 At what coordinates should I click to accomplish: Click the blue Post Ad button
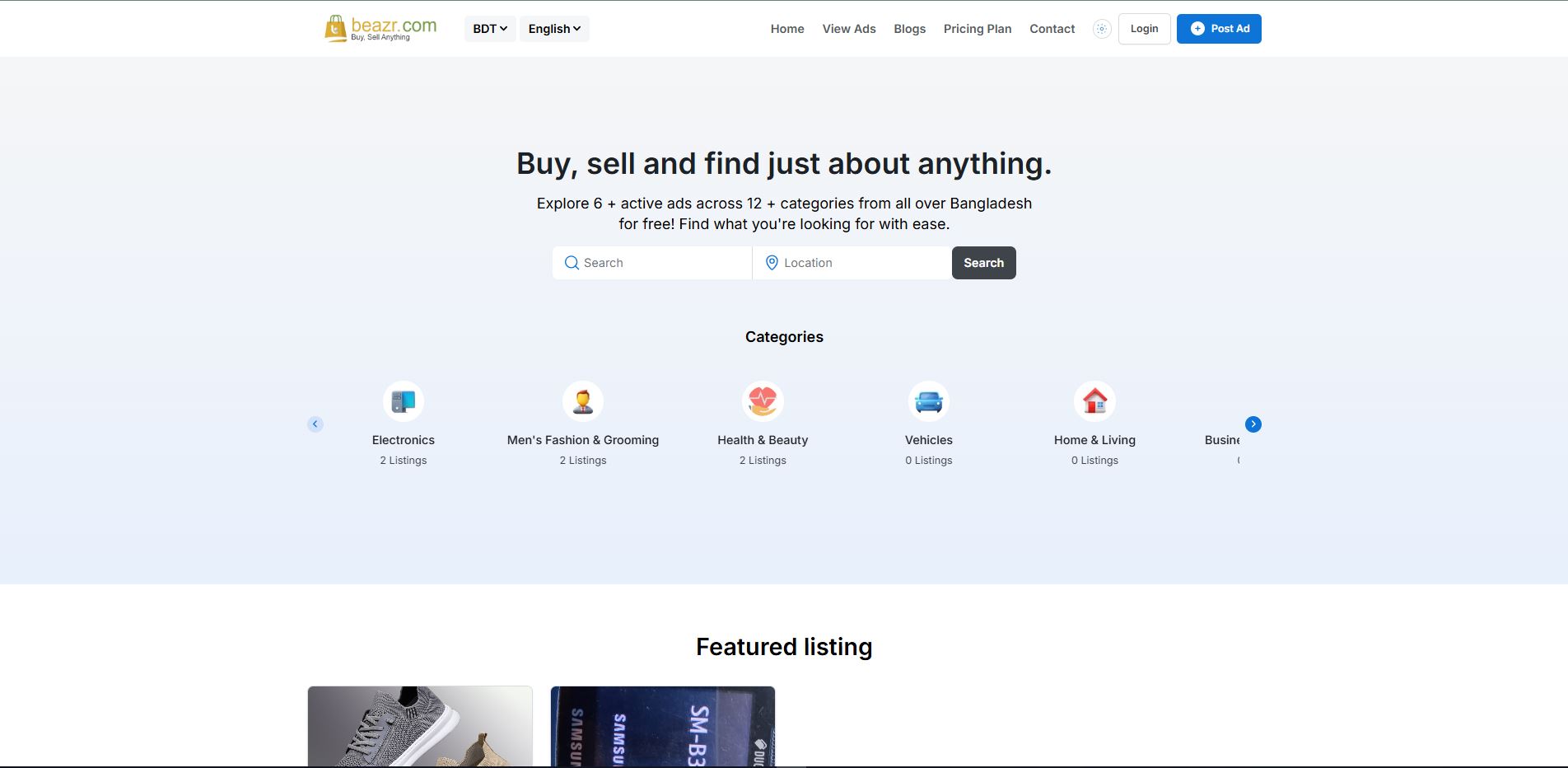click(x=1219, y=29)
